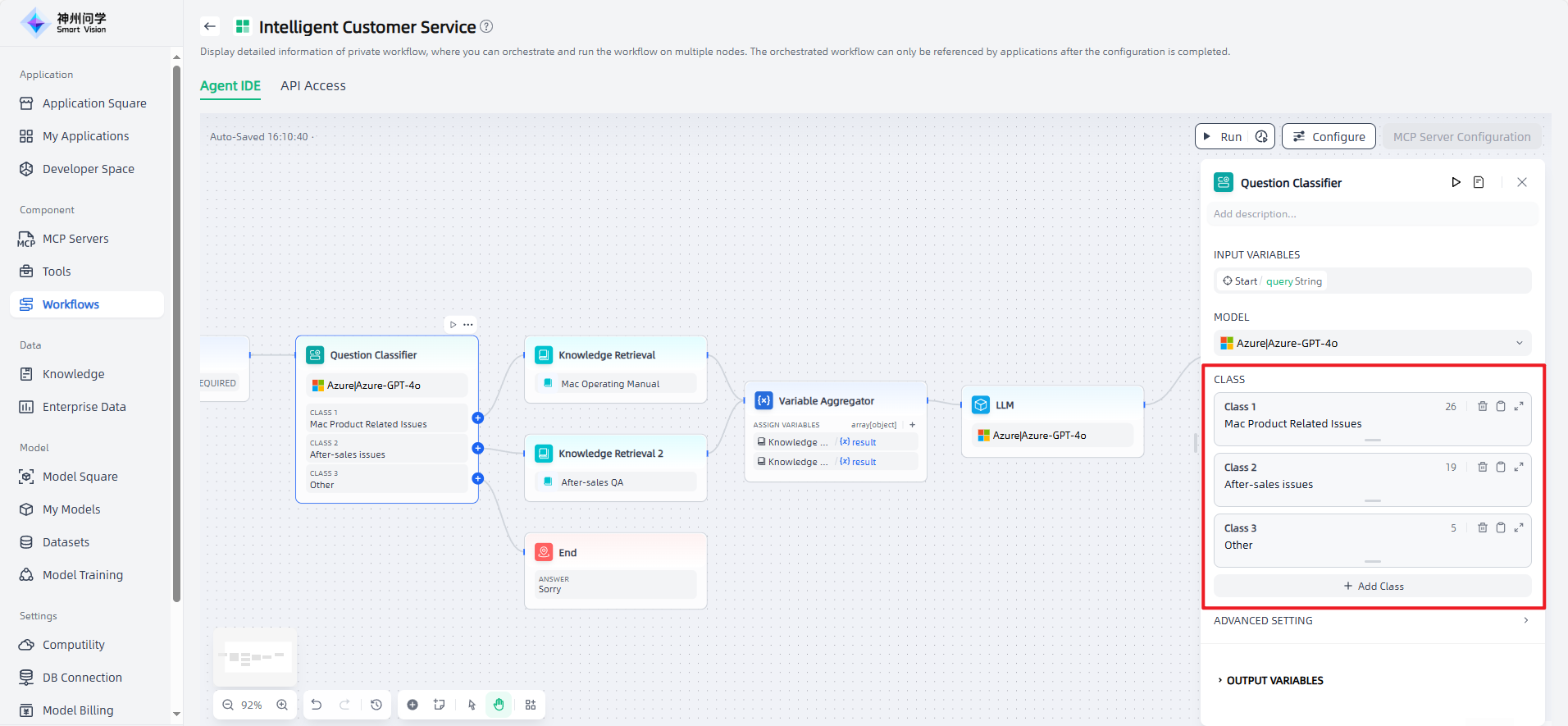Open the Configure button
Viewport: 1568px width, 726px height.
(x=1329, y=137)
